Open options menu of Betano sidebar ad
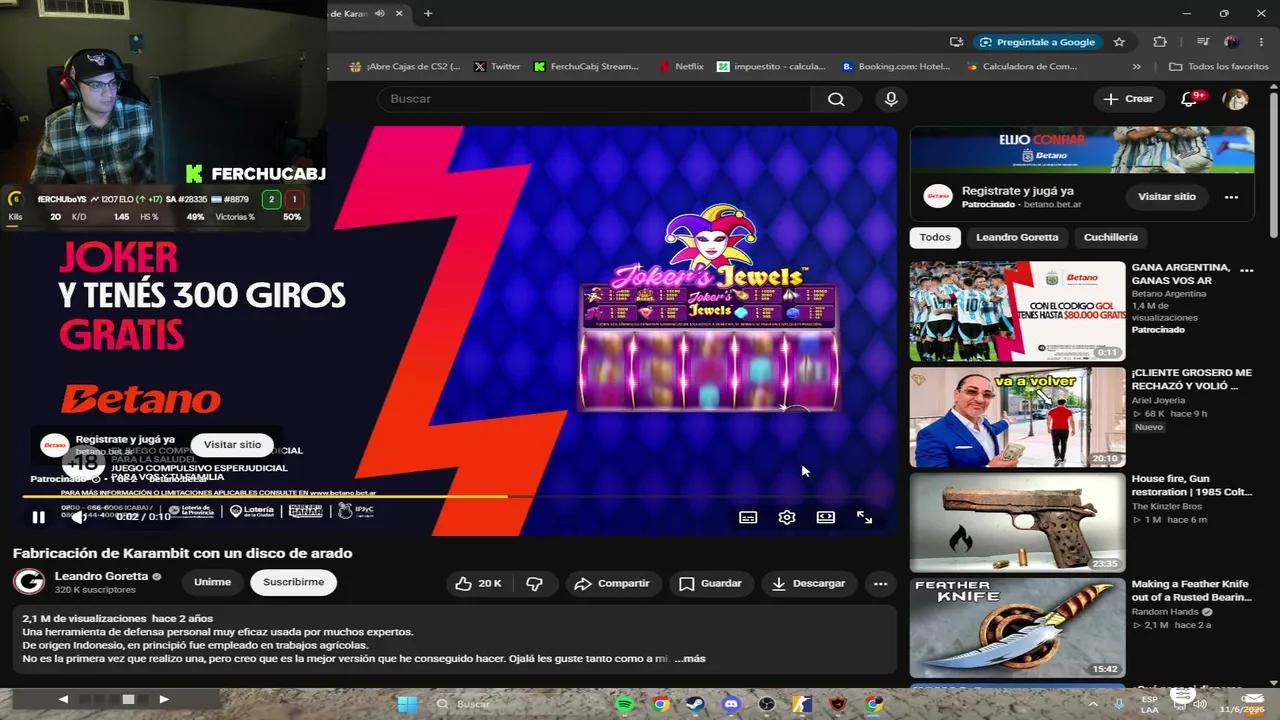 1231,197
